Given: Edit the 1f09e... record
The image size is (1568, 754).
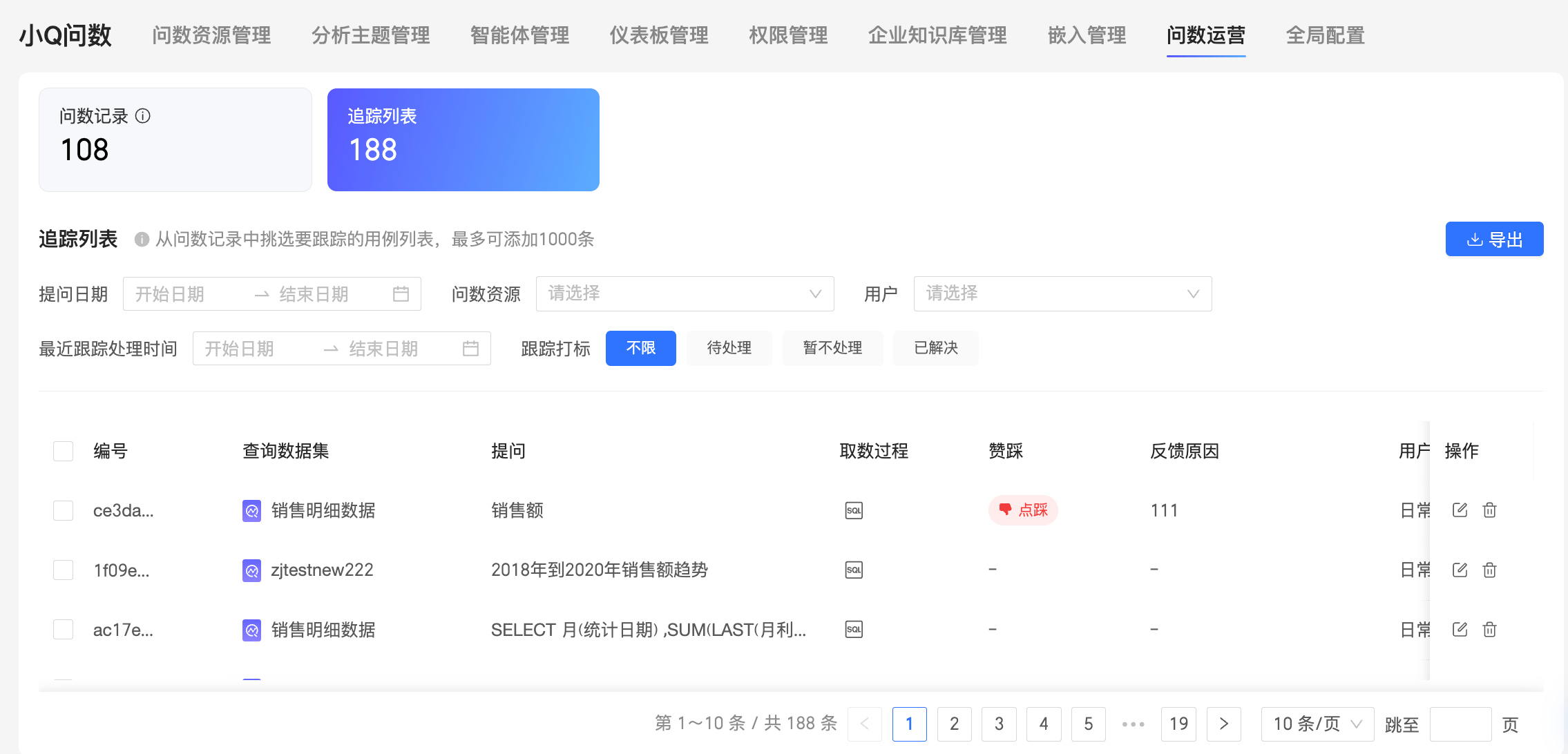Looking at the screenshot, I should (x=1460, y=570).
